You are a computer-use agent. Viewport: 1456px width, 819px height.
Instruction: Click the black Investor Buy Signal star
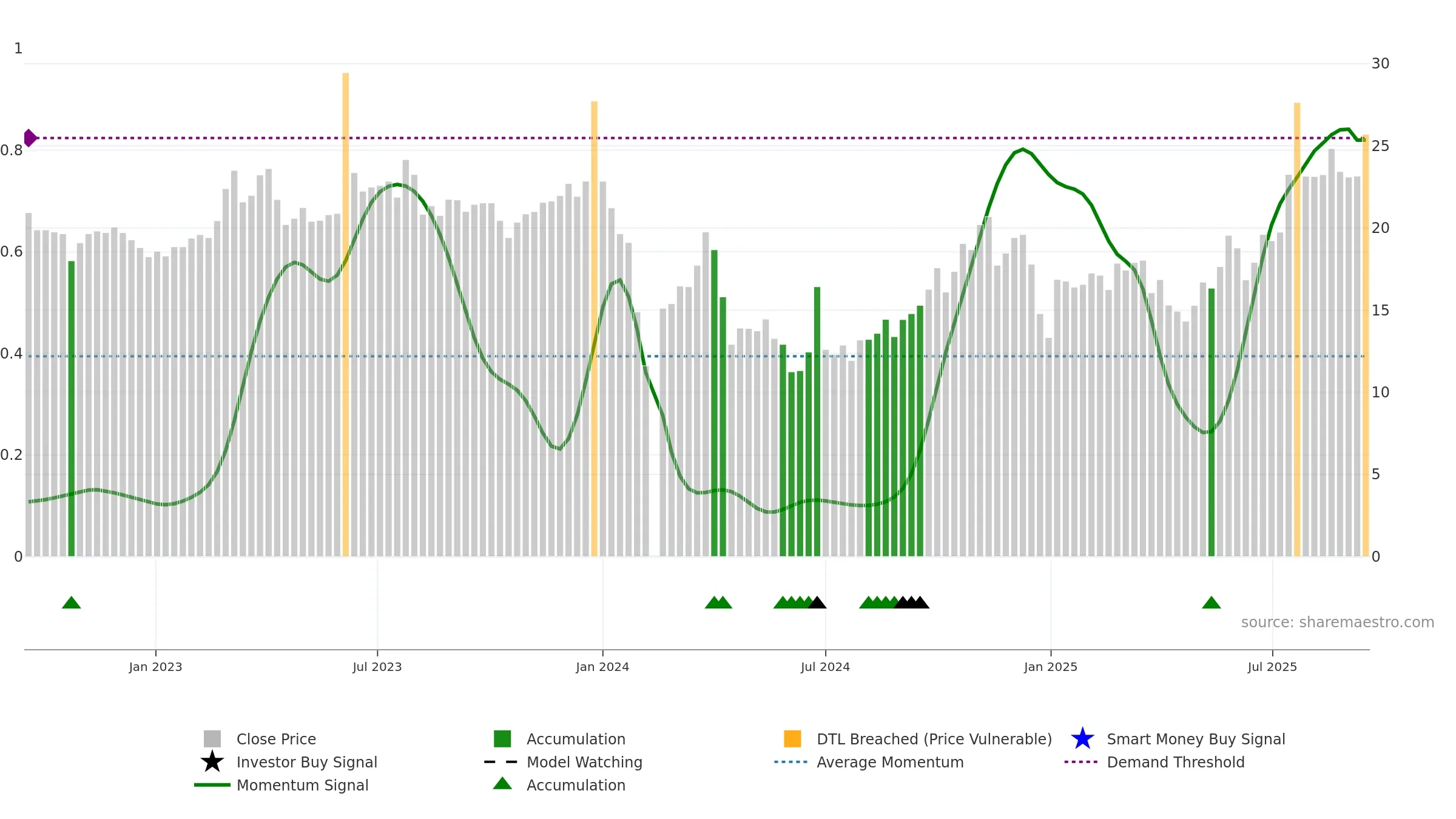[212, 761]
